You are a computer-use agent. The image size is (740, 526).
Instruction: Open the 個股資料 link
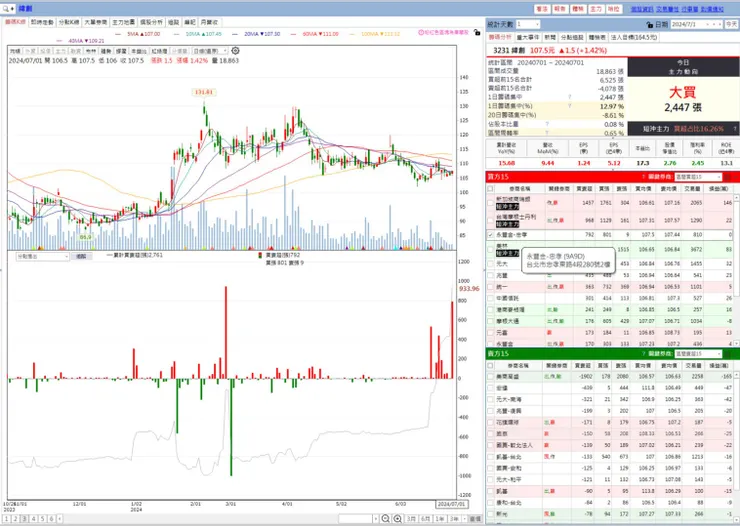642,9
